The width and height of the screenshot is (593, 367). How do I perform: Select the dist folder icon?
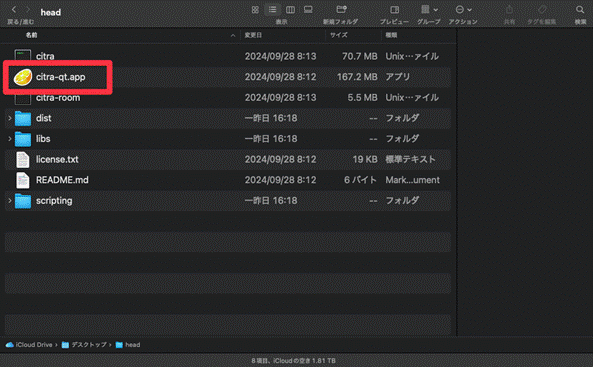[23, 118]
